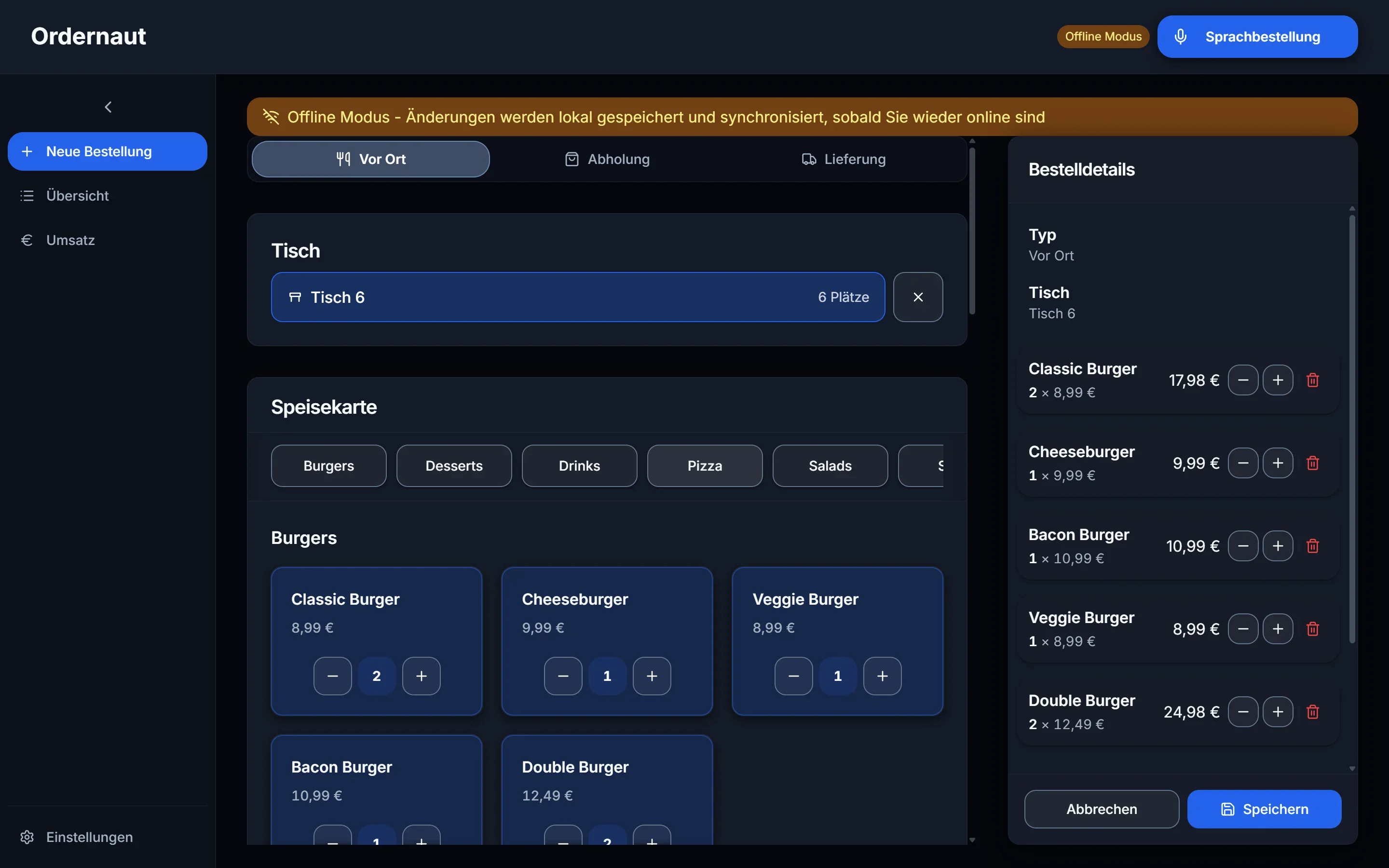Click plus for Bacon Burger in Bestelldetails
Image resolution: width=1389 pixels, height=868 pixels.
click(x=1278, y=546)
